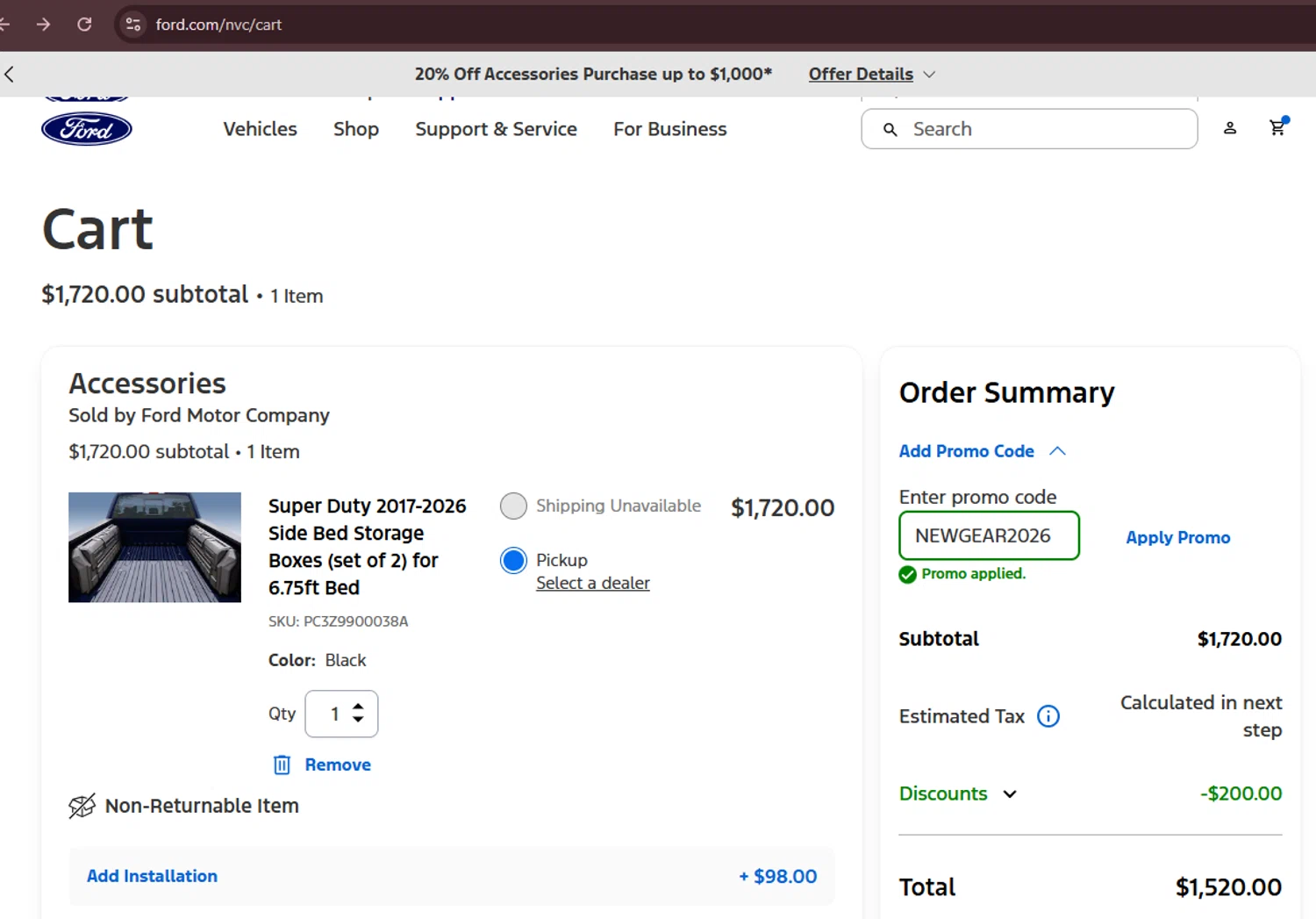Reload the page with refresh icon

(x=84, y=25)
